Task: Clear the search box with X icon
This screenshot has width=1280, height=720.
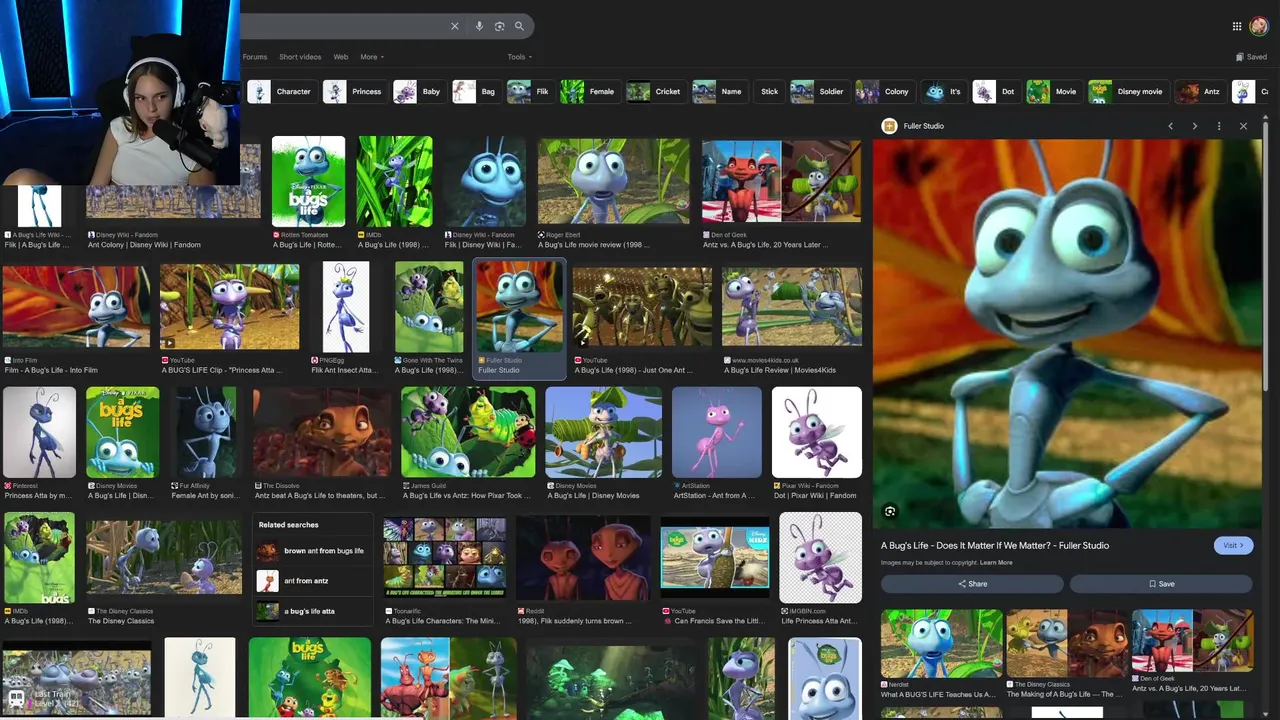Action: coord(454,26)
